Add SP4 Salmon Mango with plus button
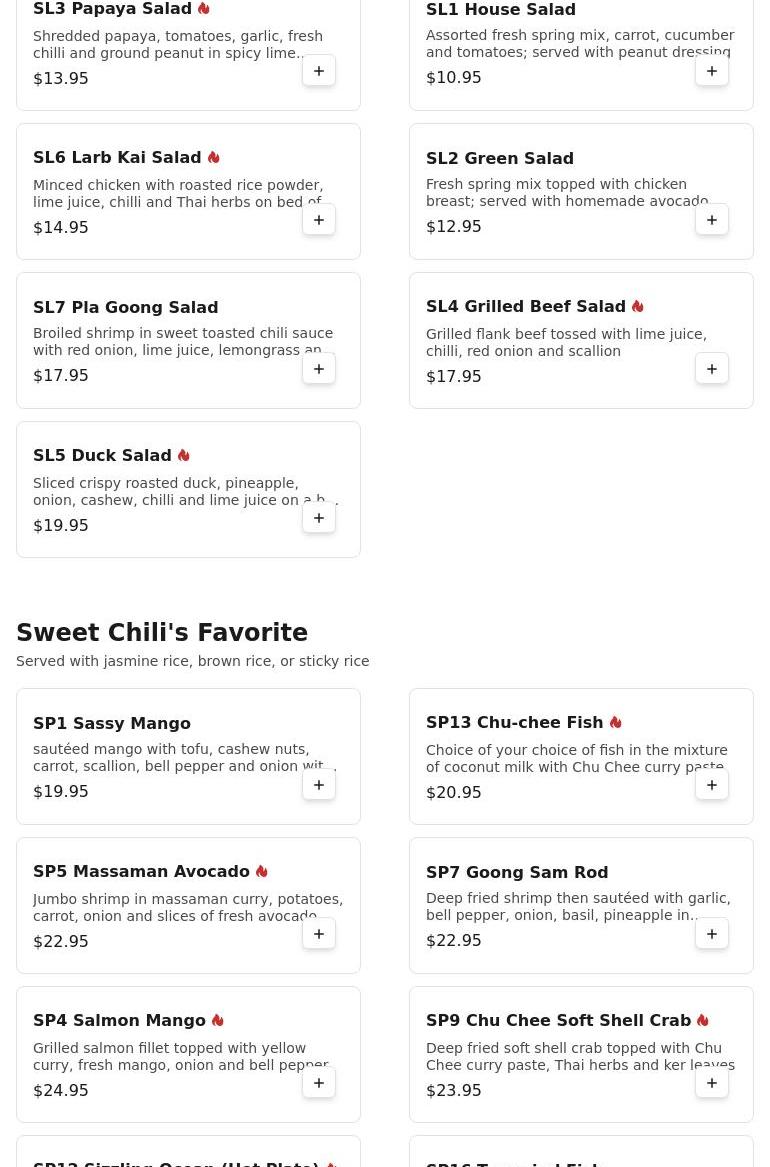This screenshot has height=1167, width=770. 318,1082
